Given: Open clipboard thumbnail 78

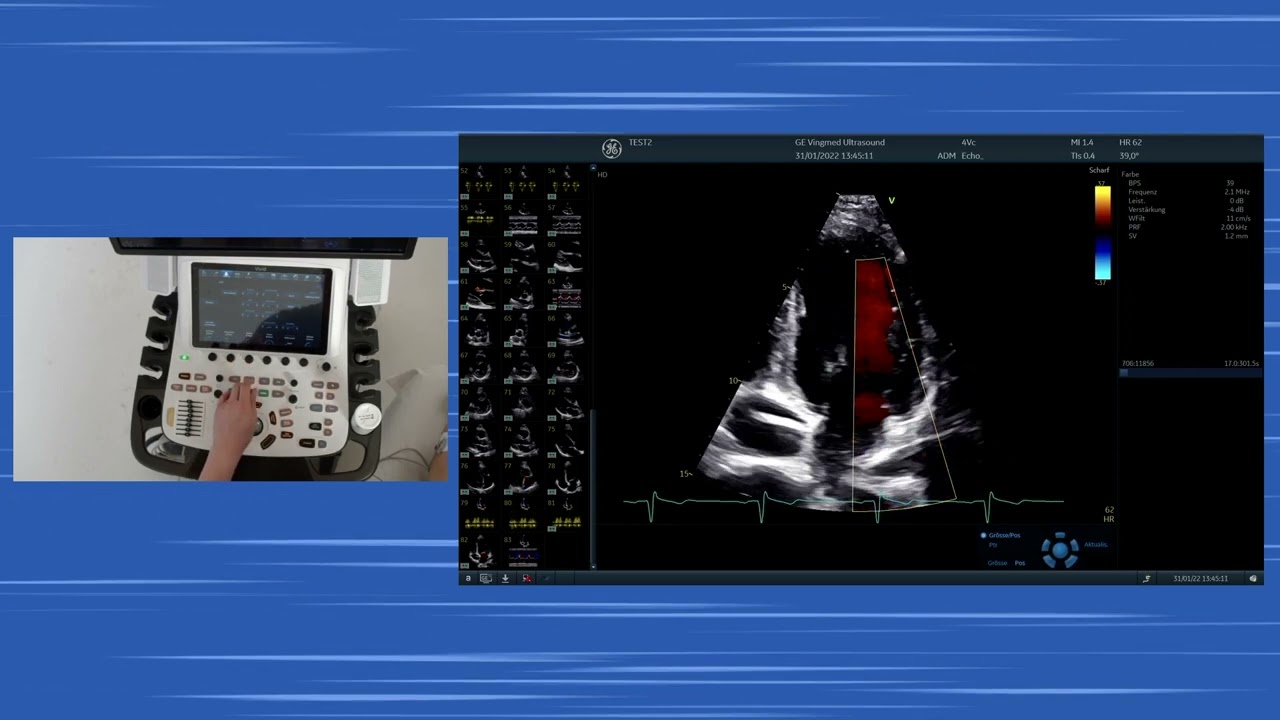Looking at the screenshot, I should coord(566,478).
